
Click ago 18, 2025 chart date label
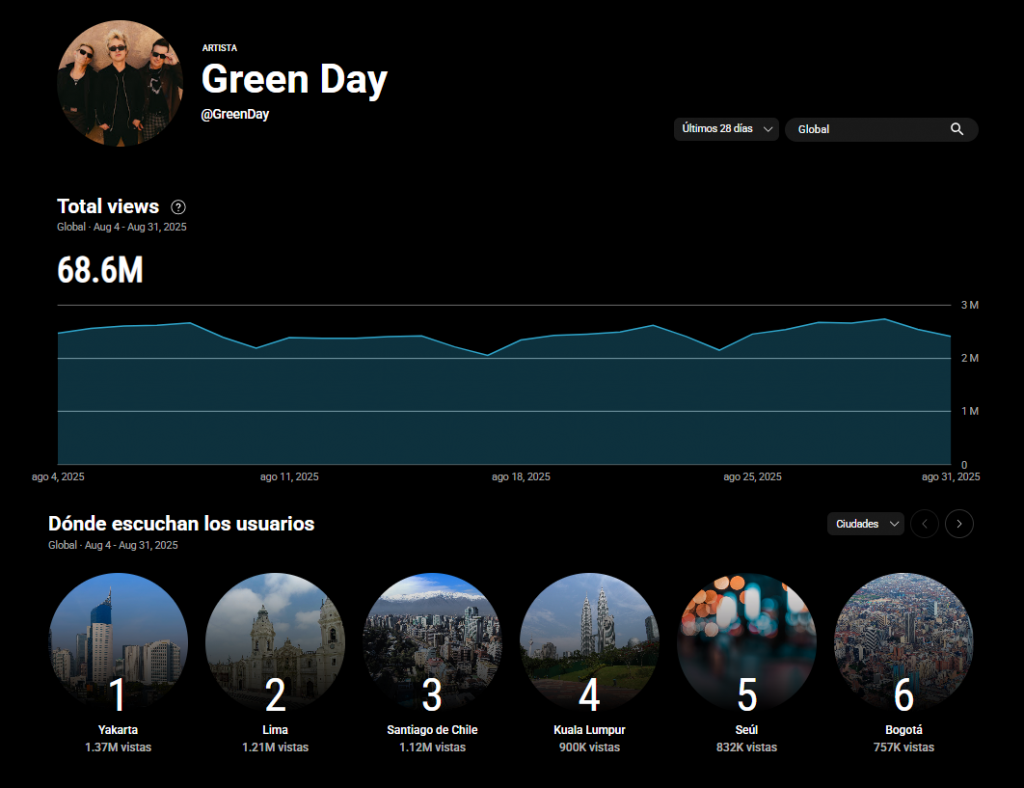[x=521, y=477]
